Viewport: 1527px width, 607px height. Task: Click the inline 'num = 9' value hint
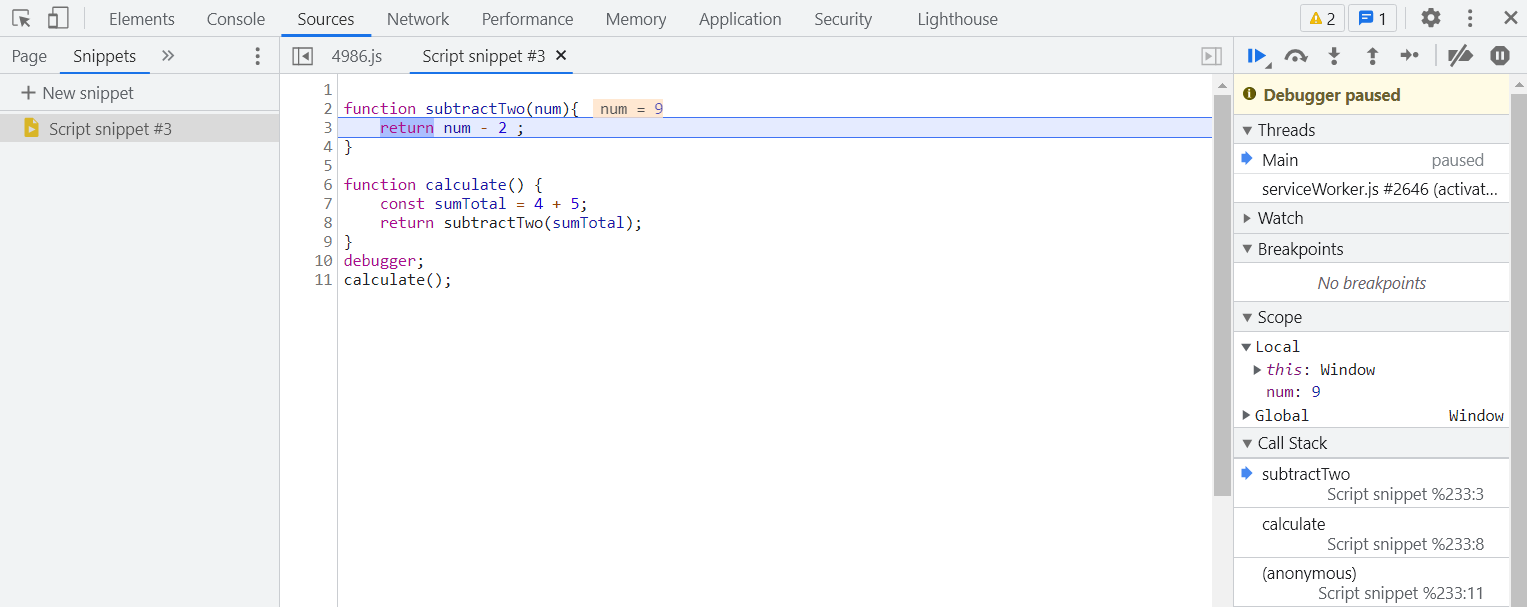pos(629,109)
